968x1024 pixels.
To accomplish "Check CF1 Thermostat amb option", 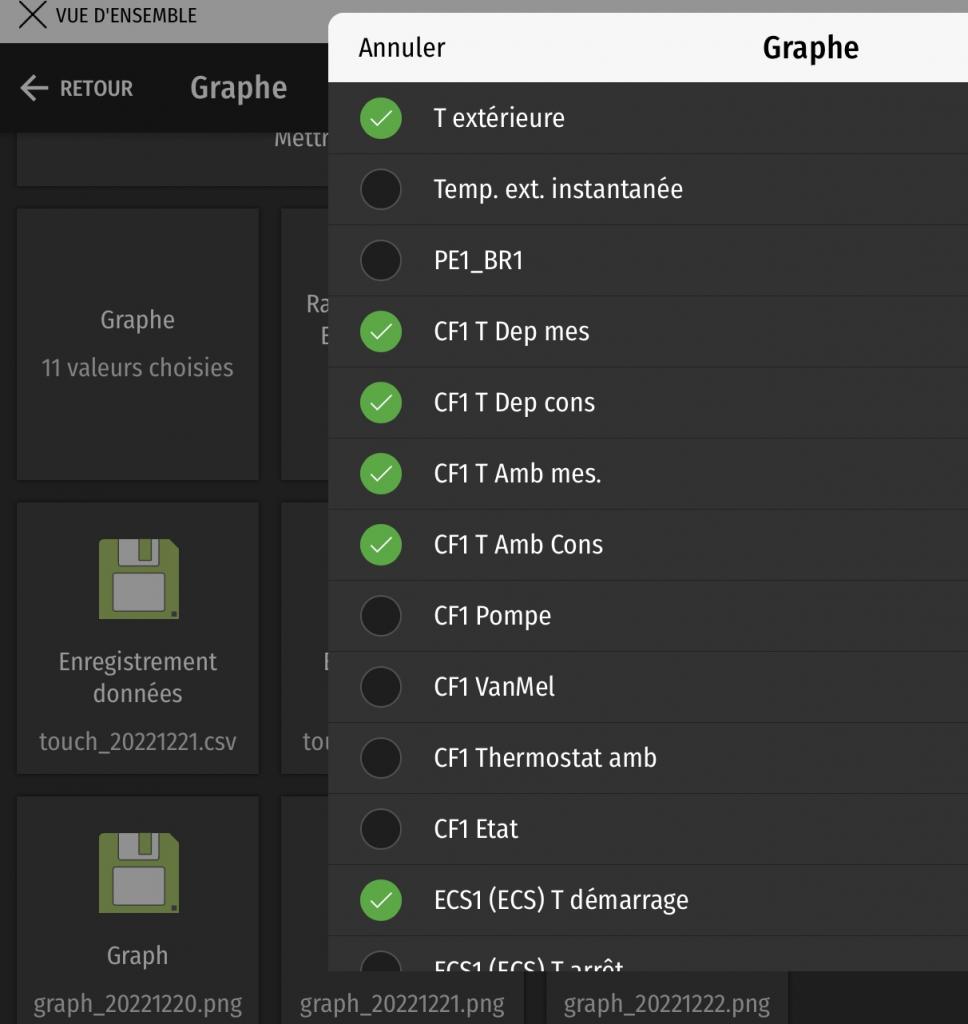I will [381, 758].
